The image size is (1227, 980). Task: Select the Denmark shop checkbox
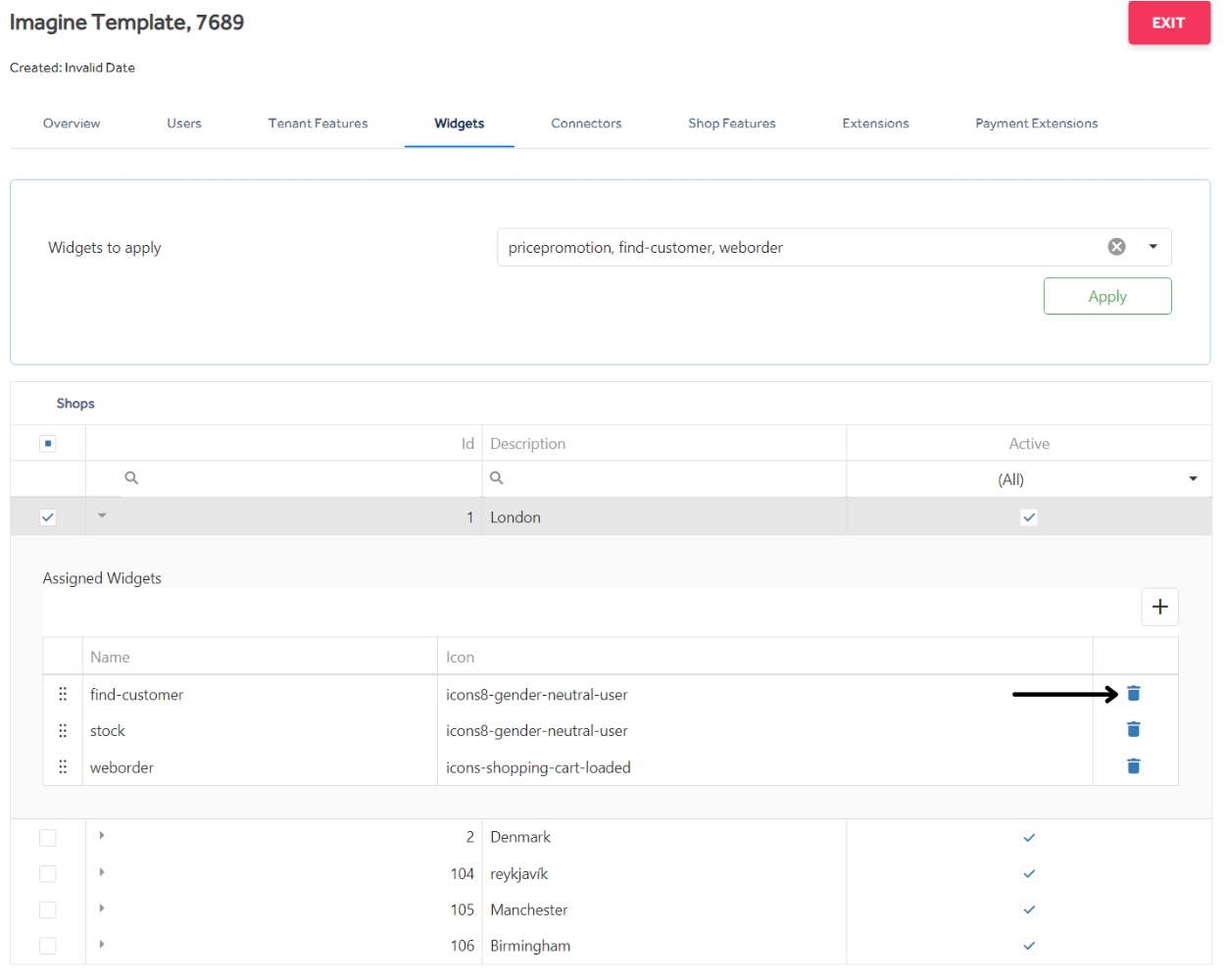coord(48,838)
